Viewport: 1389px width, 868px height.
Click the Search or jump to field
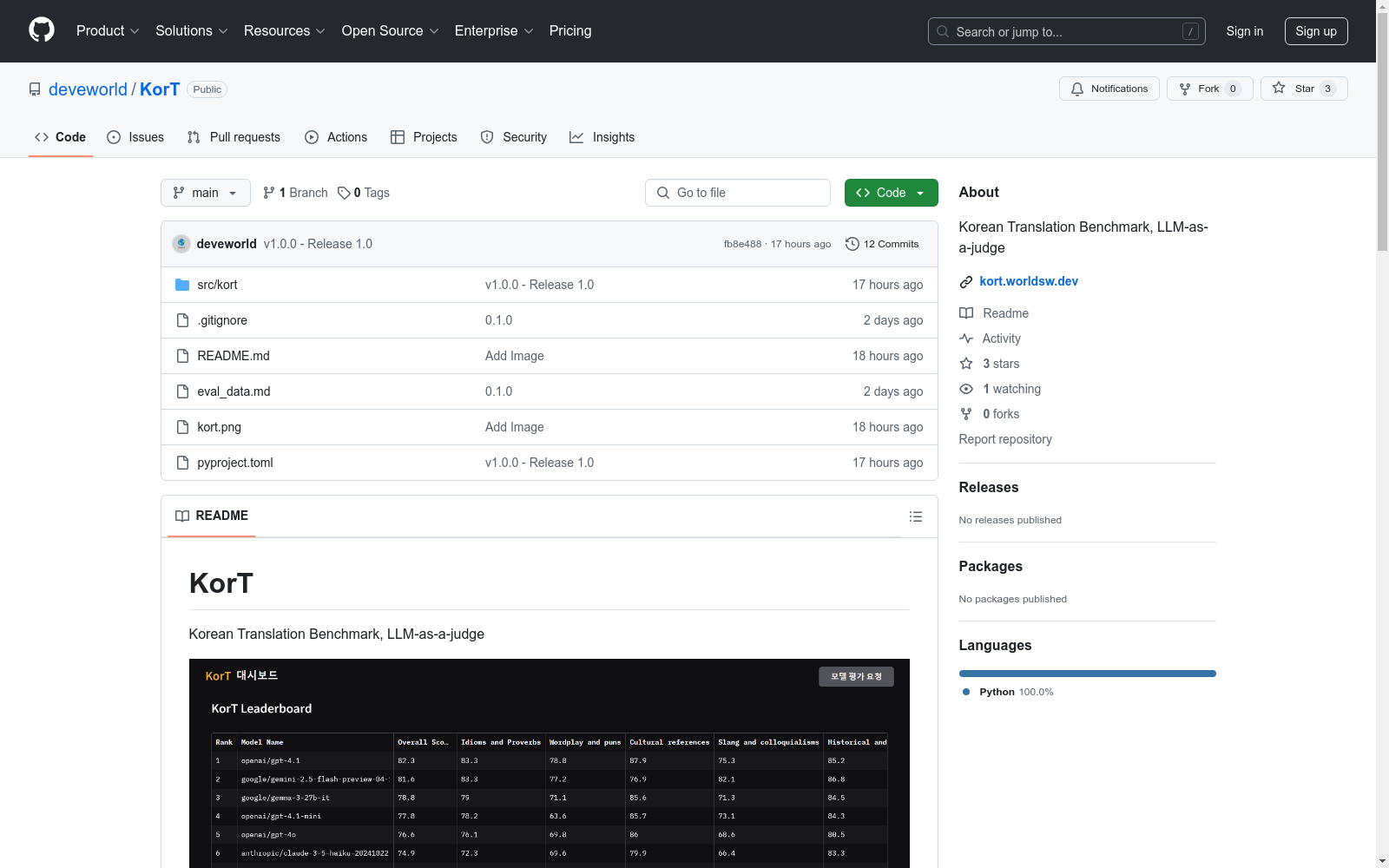tap(1067, 31)
